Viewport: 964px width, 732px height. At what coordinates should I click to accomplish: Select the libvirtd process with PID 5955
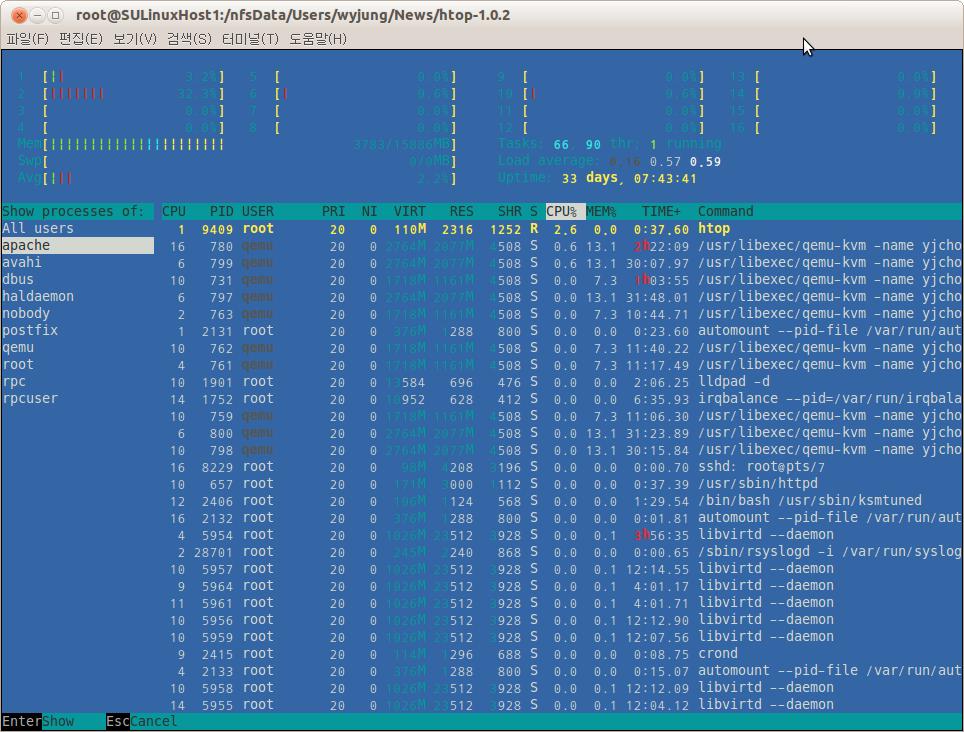pos(562,705)
